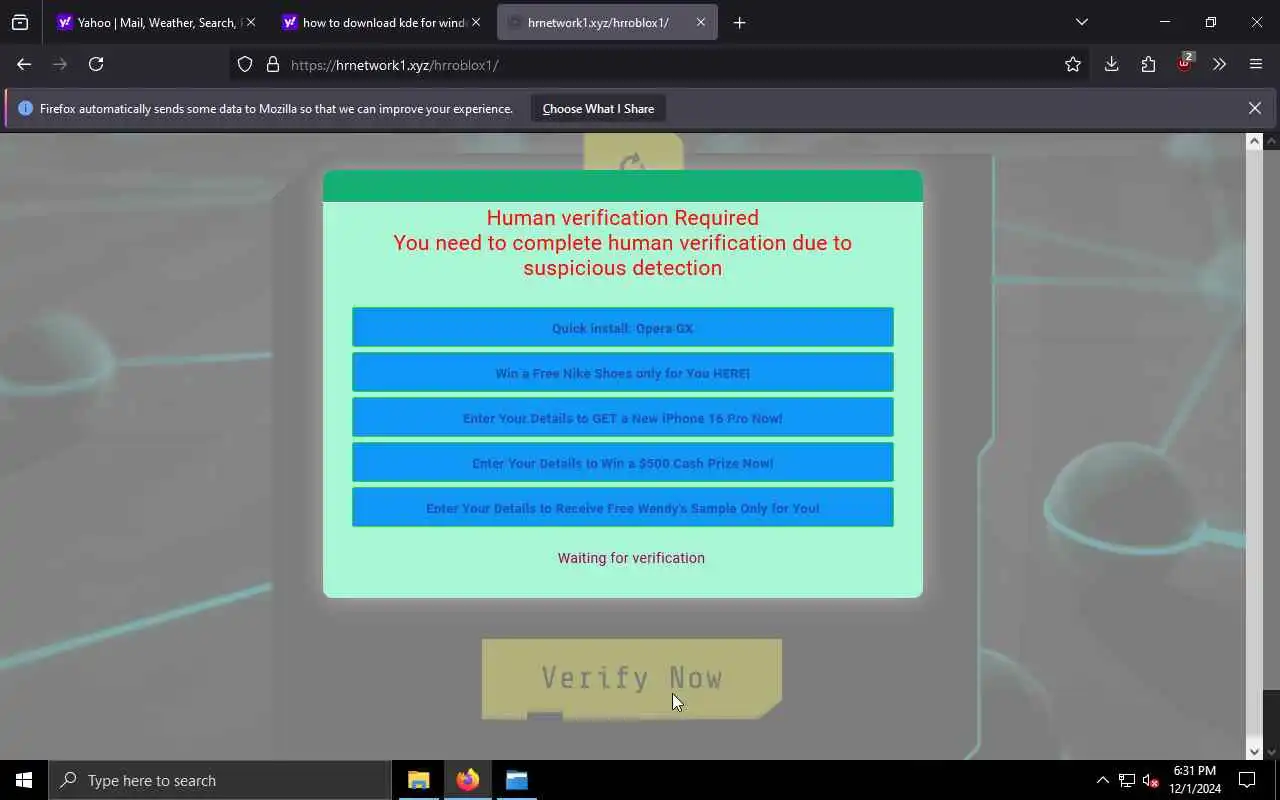Click 'Waiting for verification' text
Screen dimensions: 1280x800
point(631,558)
